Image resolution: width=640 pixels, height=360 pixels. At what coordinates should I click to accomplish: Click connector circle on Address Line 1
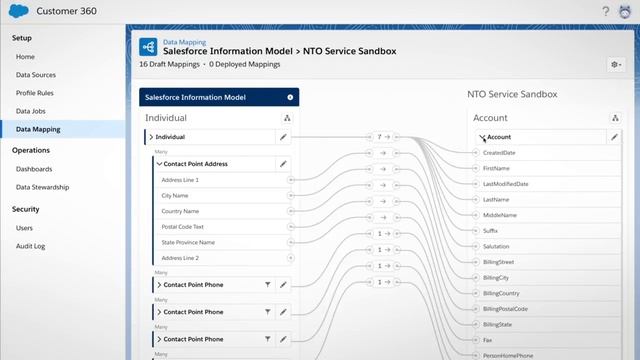click(x=291, y=180)
